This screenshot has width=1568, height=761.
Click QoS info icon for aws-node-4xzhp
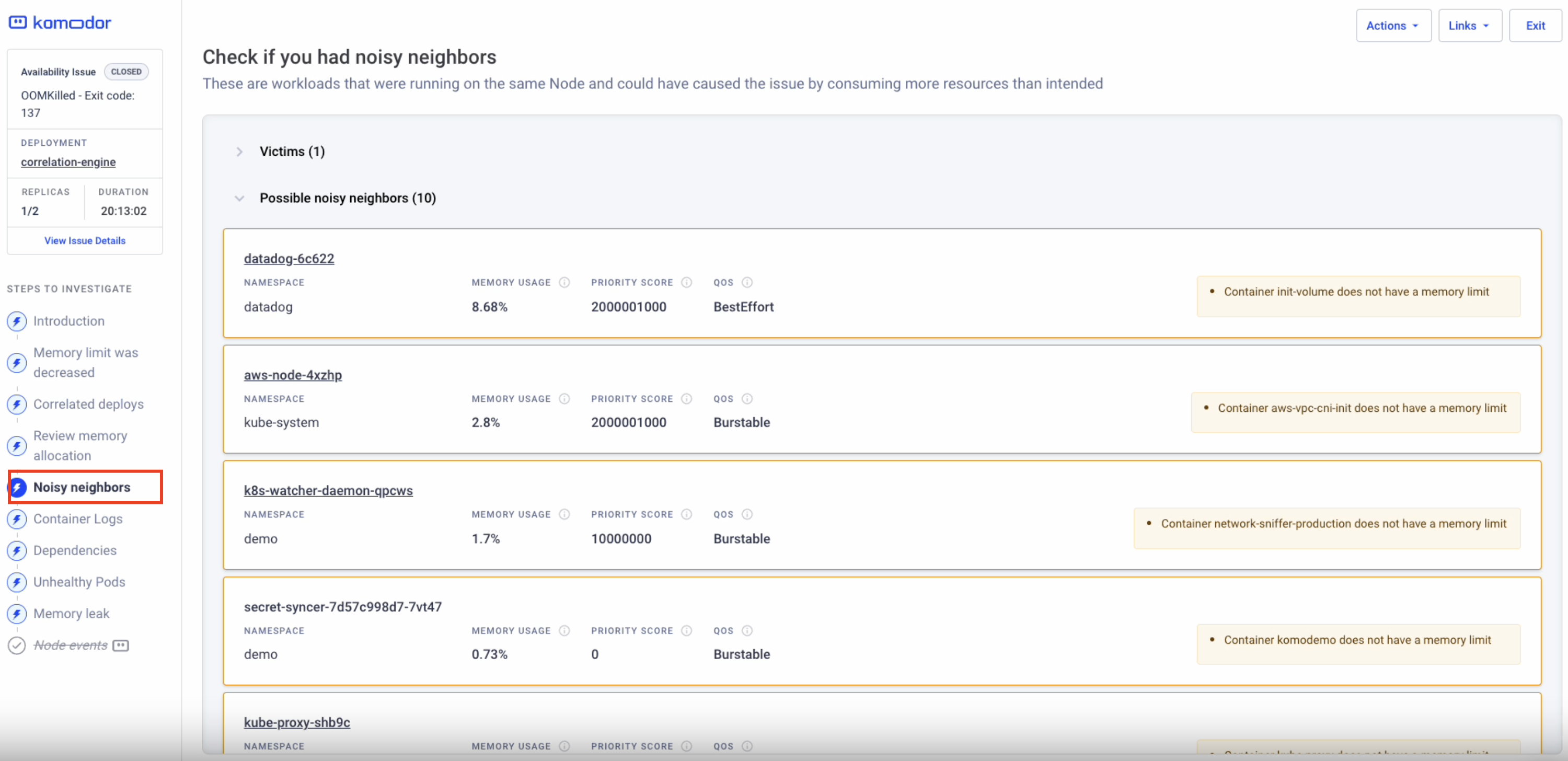pyautogui.click(x=747, y=399)
